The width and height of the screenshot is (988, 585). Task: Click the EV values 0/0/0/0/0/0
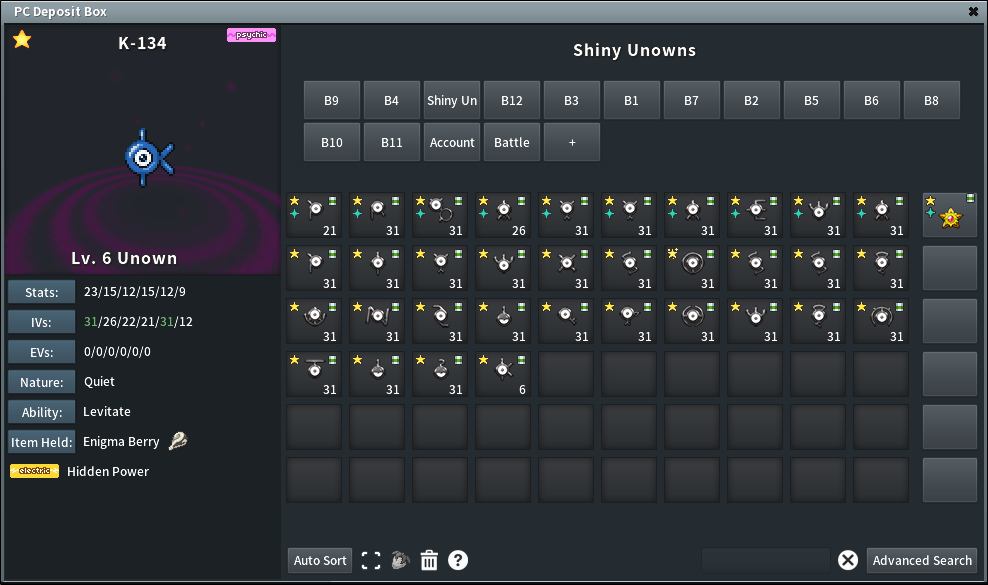tap(117, 352)
